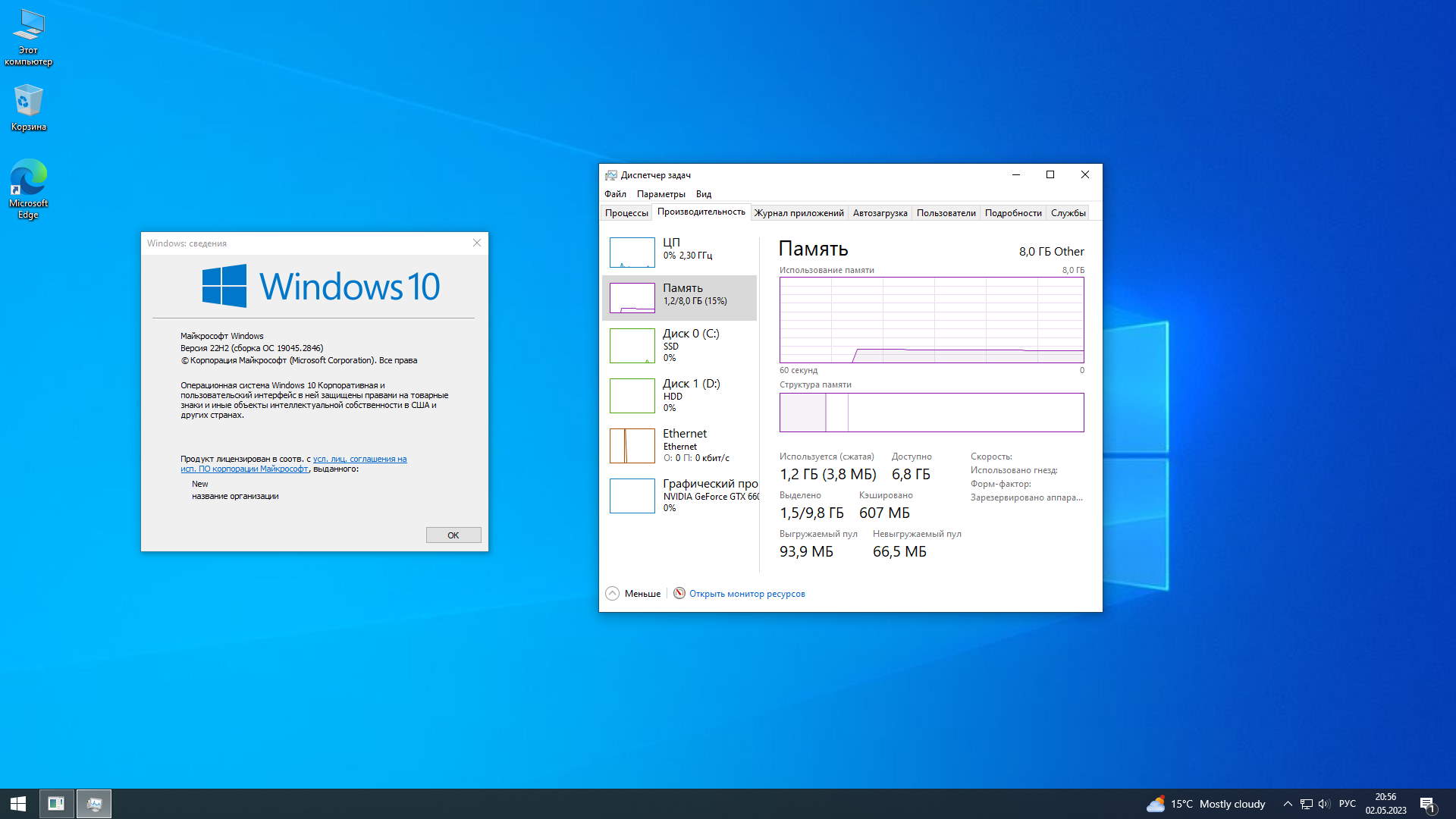Switch to Службы tab
This screenshot has width=1456, height=819.
click(x=1068, y=213)
